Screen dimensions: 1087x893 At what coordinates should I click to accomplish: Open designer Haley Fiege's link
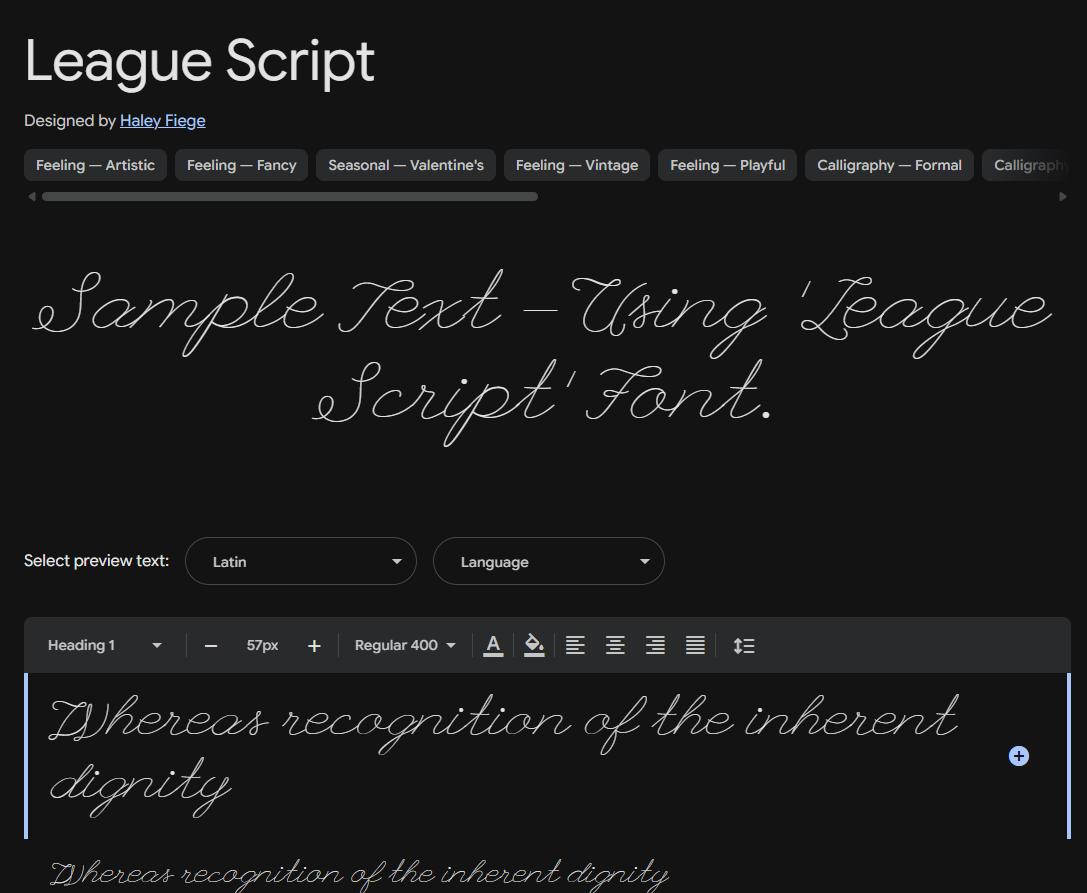(162, 121)
